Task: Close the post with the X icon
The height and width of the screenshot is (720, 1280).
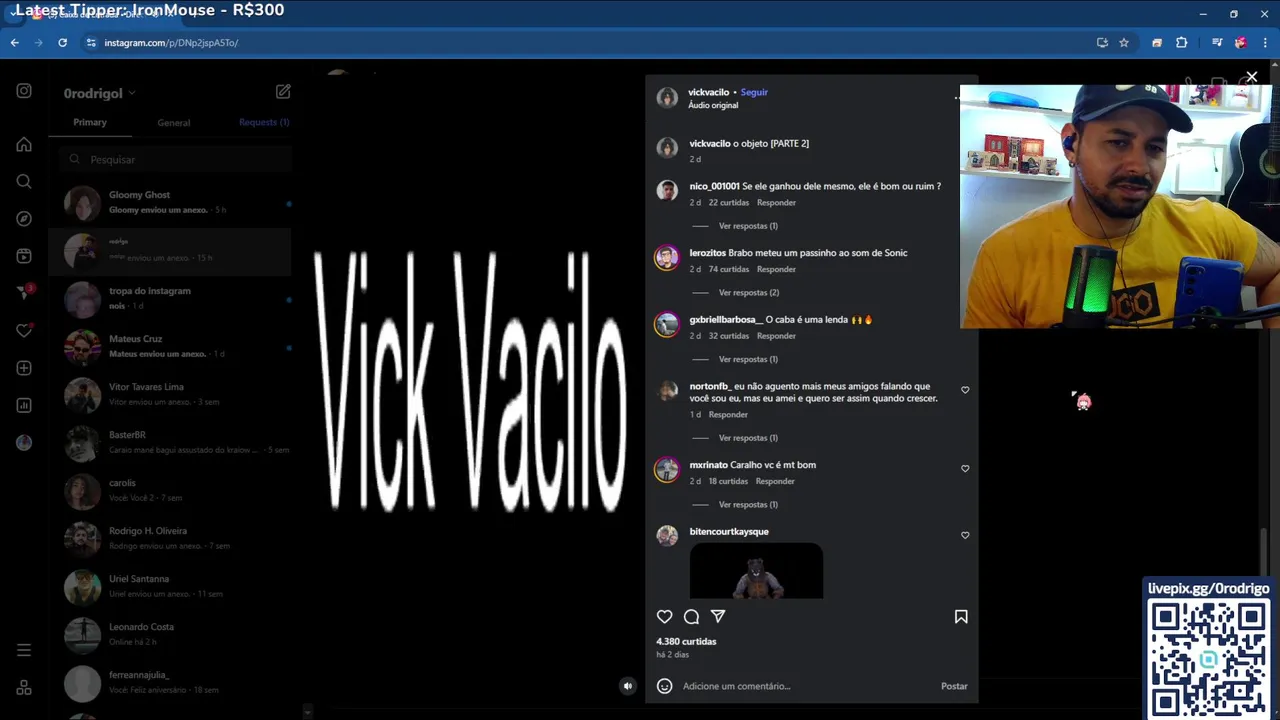Action: click(1251, 77)
